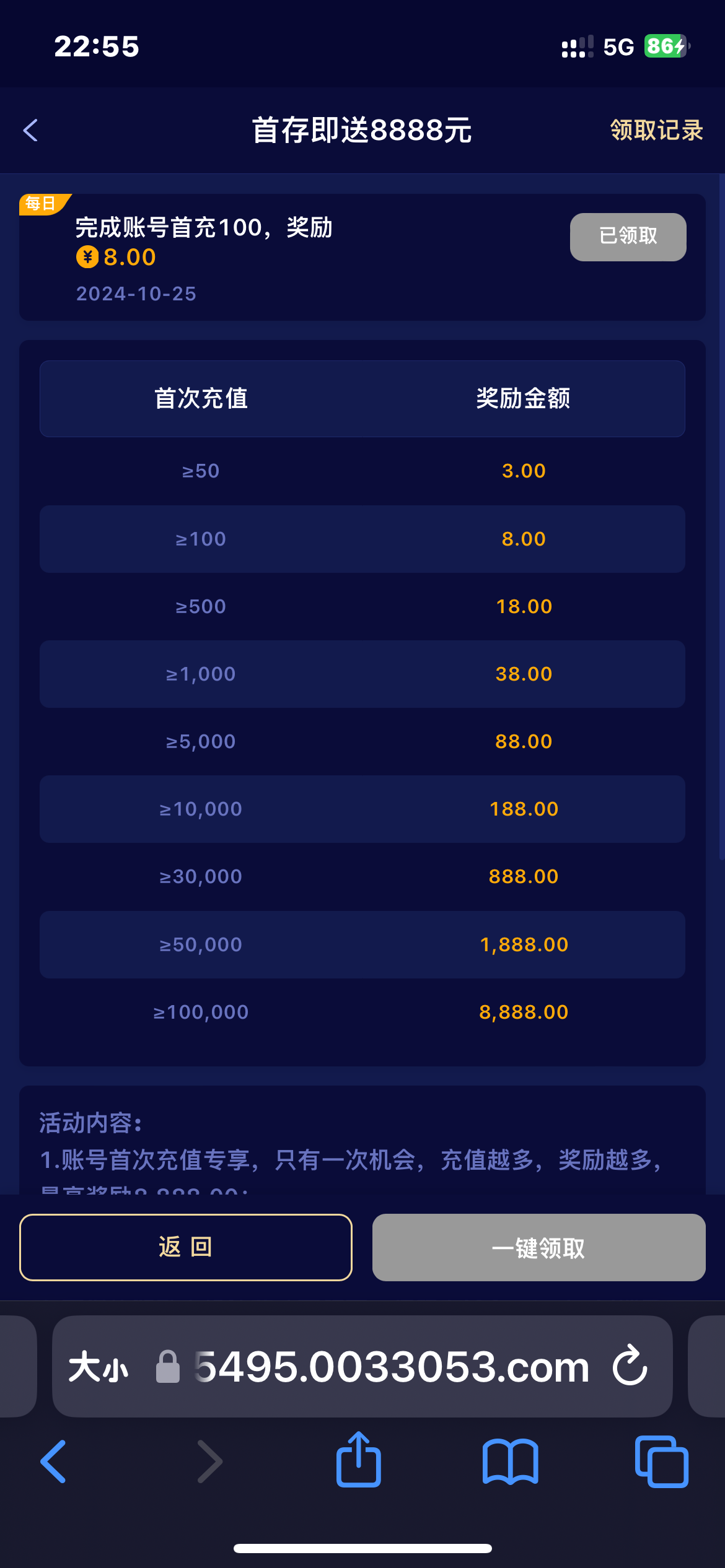The image size is (725, 1568).
Task: Open the Safari tabs overview icon
Action: pyautogui.click(x=661, y=1461)
